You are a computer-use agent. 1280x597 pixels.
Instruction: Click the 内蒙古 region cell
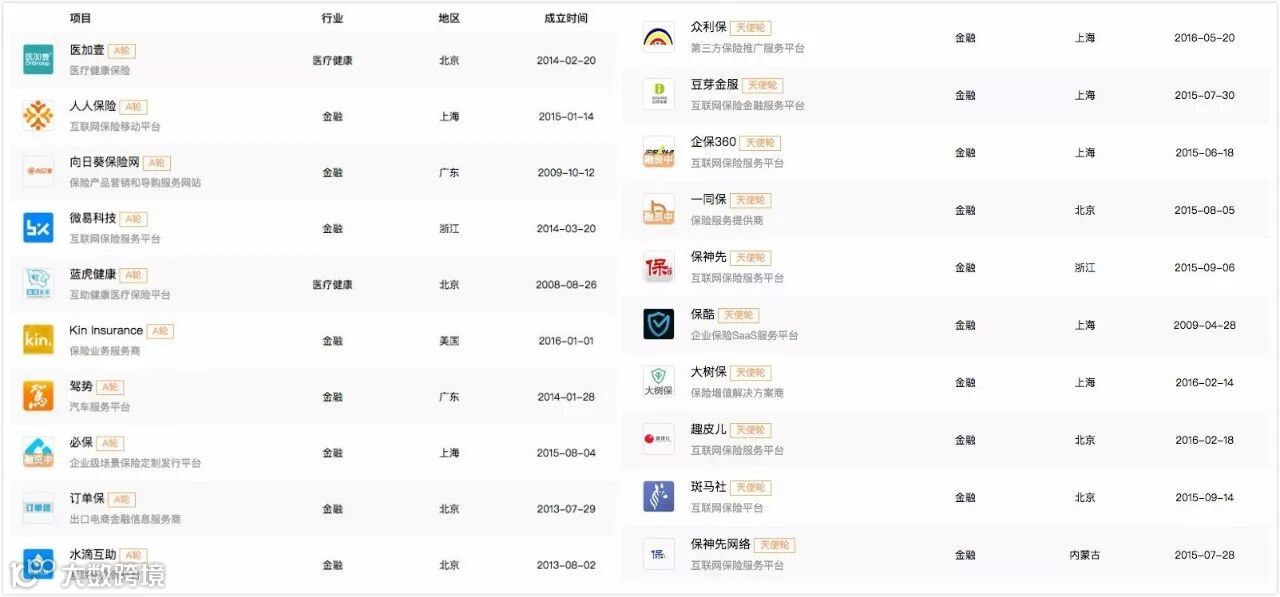coord(1085,555)
